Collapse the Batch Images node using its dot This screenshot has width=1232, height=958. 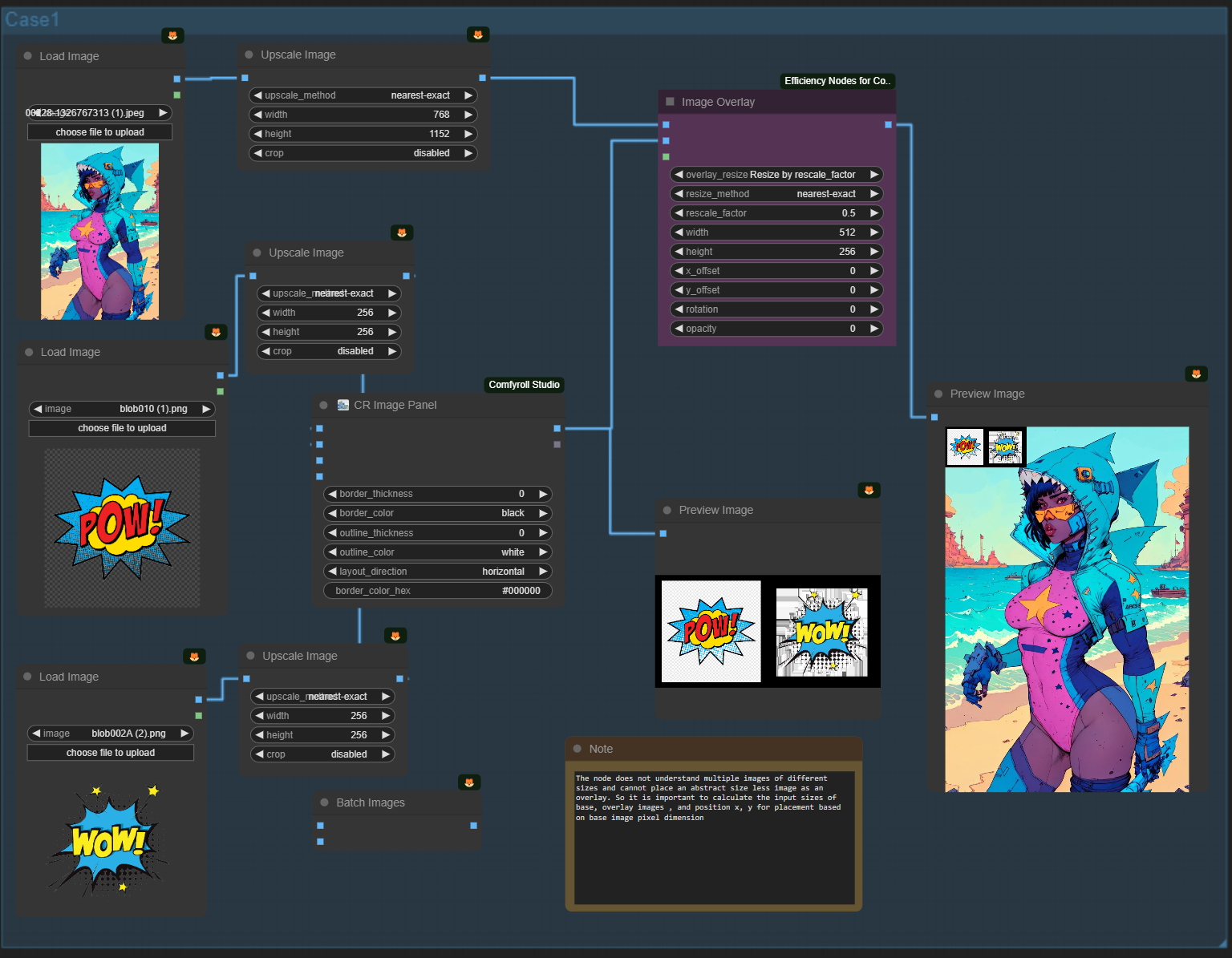click(x=324, y=802)
